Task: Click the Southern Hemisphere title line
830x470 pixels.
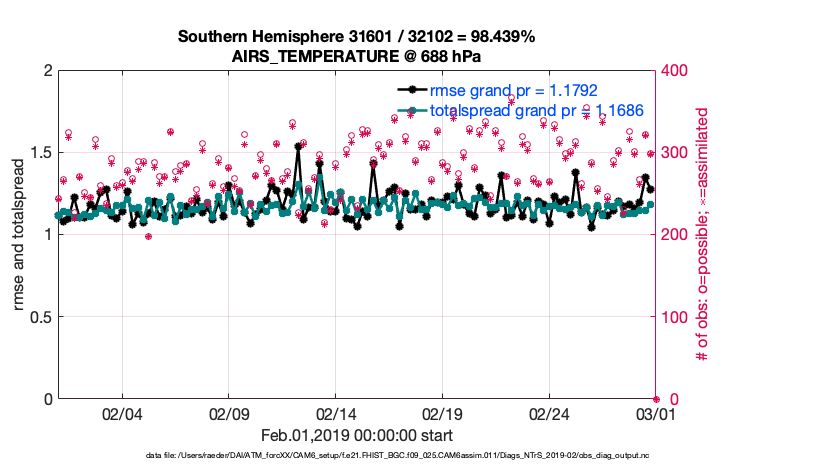Action: click(356, 37)
